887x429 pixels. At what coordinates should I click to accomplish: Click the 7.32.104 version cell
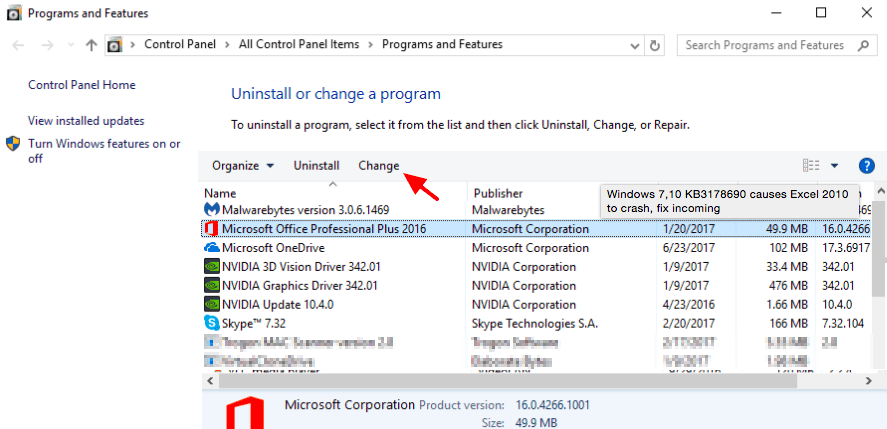[x=843, y=324]
